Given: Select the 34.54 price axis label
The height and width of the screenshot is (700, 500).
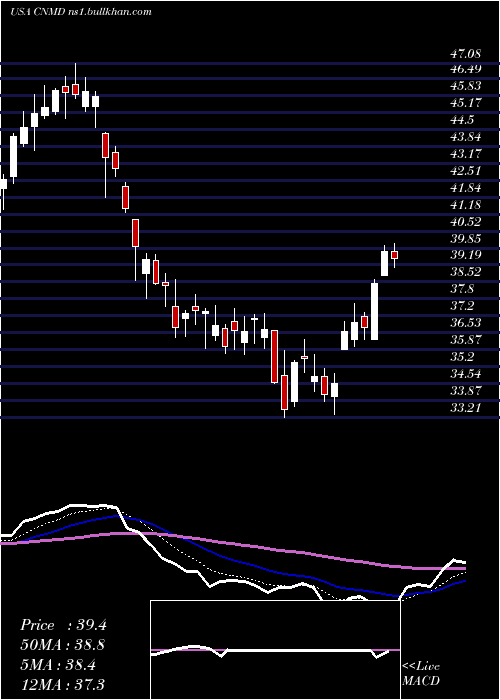Looking at the screenshot, I should click(466, 373).
